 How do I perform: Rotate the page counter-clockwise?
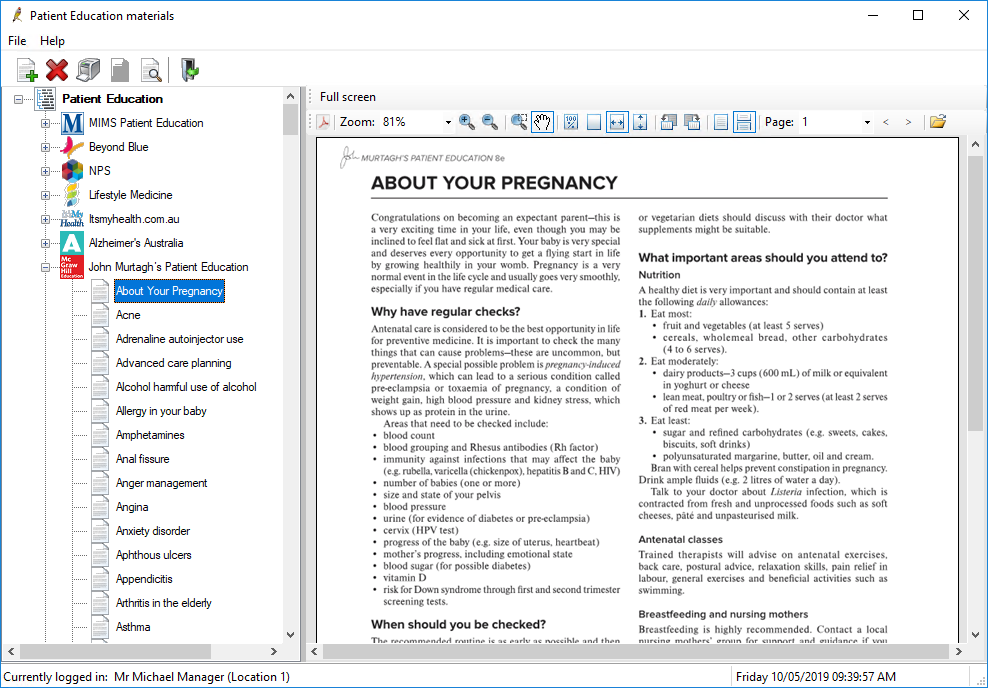pyautogui.click(x=669, y=122)
